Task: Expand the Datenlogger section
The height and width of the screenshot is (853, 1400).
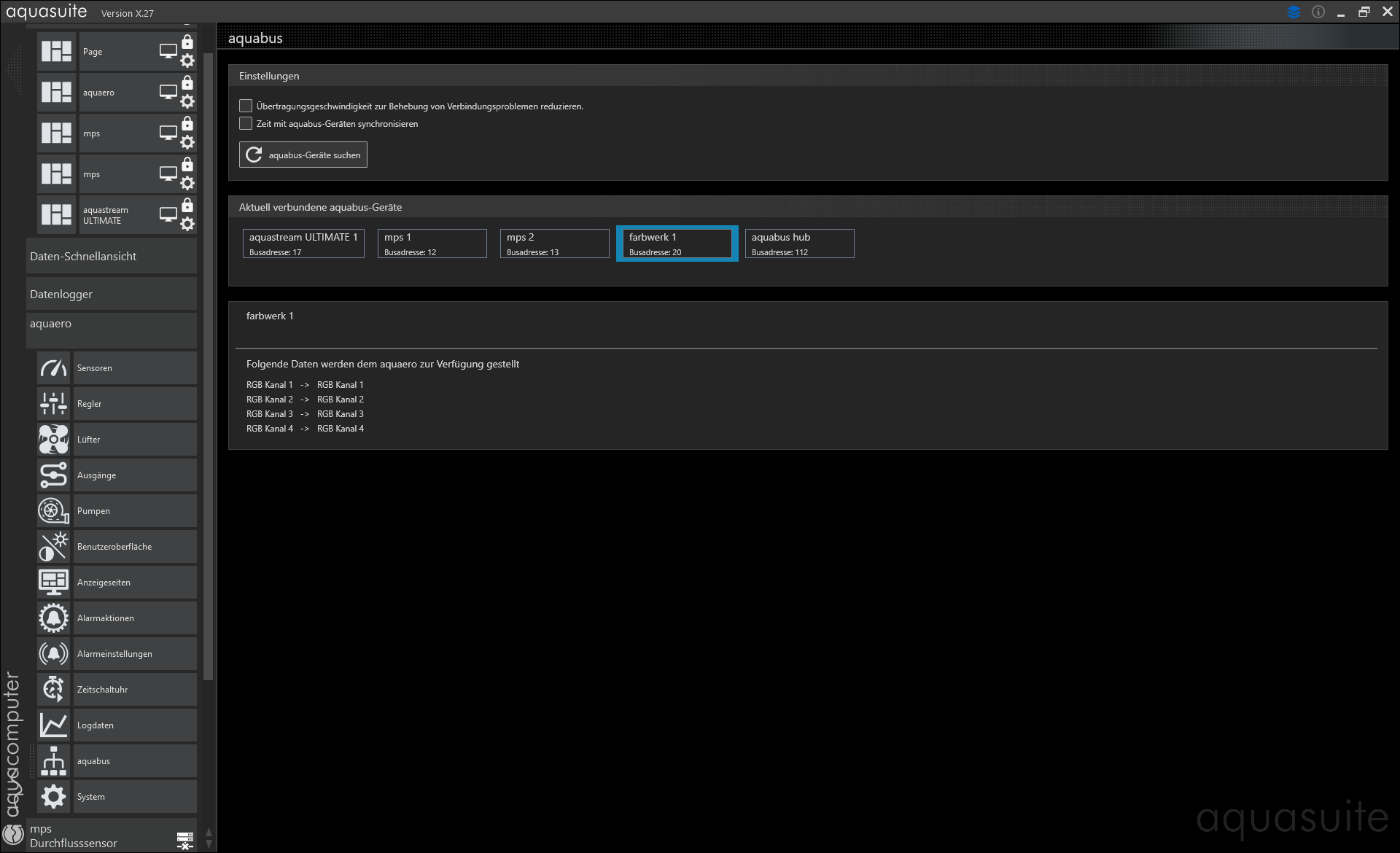Action: [112, 295]
